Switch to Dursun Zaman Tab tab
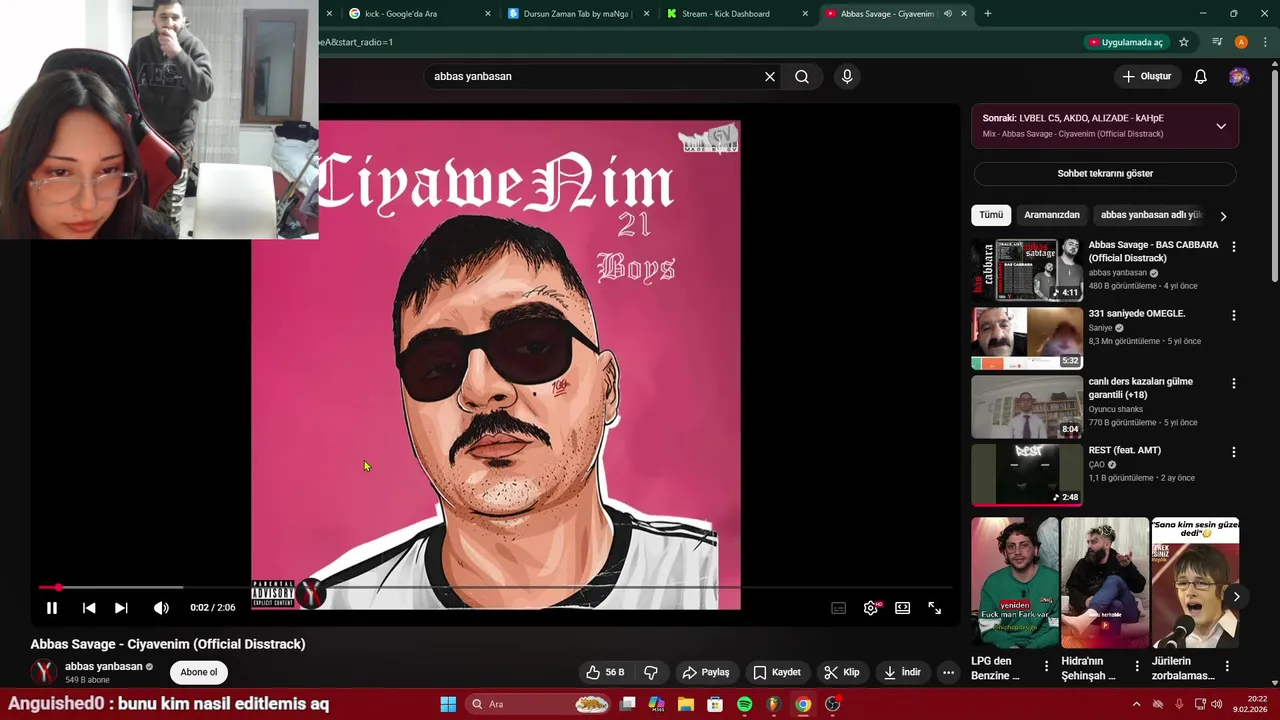 point(579,14)
